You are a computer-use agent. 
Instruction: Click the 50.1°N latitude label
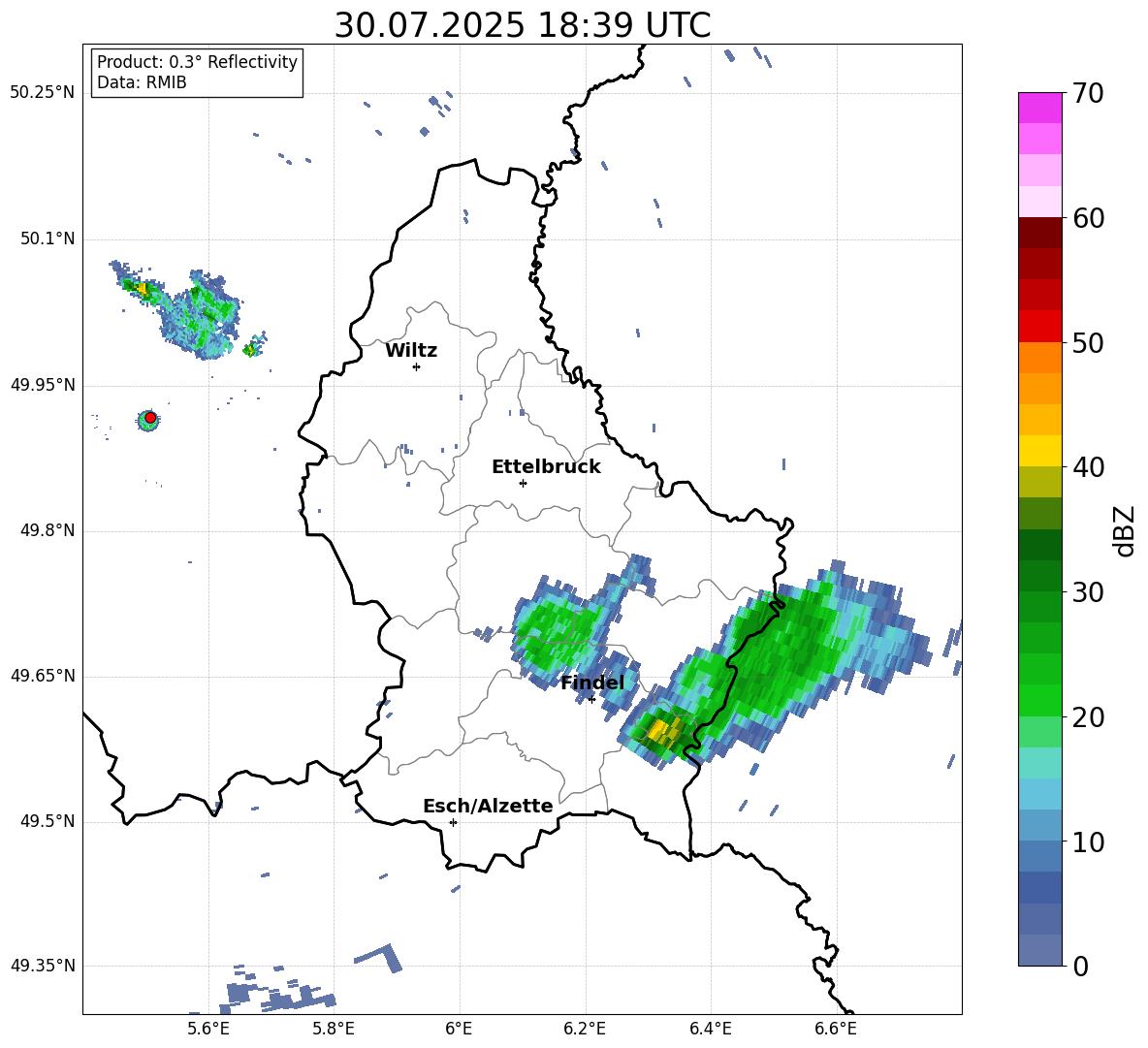47,238
